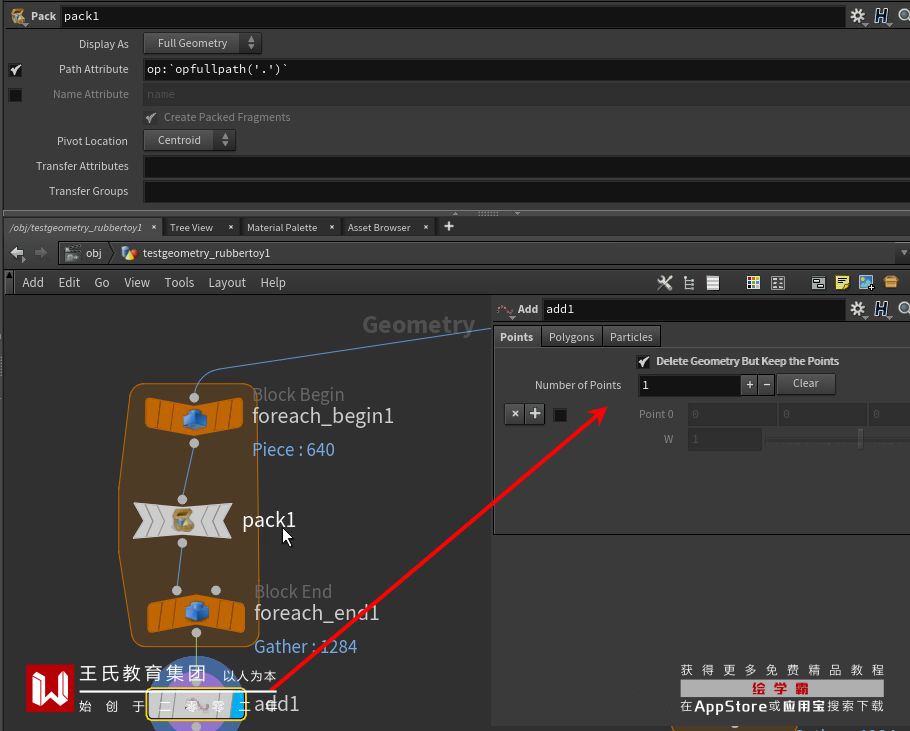Click the help icon in the add1 parameter panel
The height and width of the screenshot is (731, 910).
(x=882, y=309)
